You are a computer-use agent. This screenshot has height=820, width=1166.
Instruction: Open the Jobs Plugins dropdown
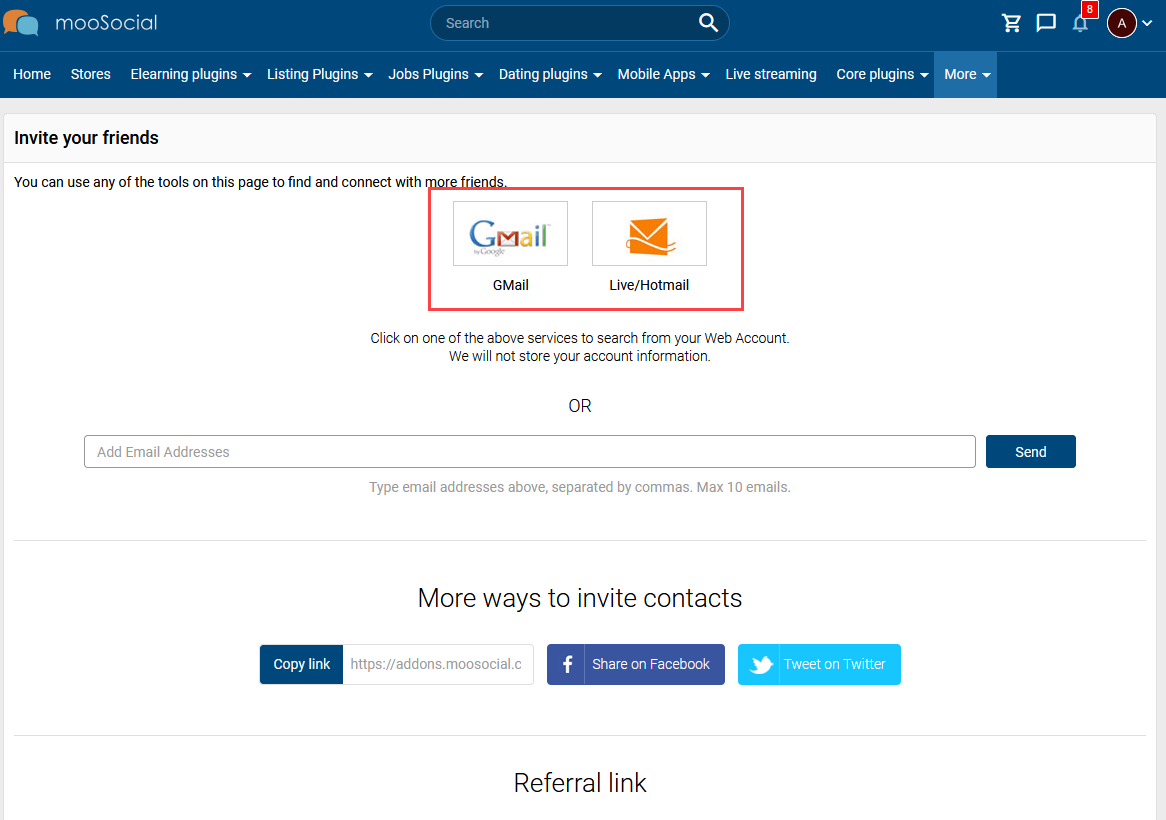point(436,74)
